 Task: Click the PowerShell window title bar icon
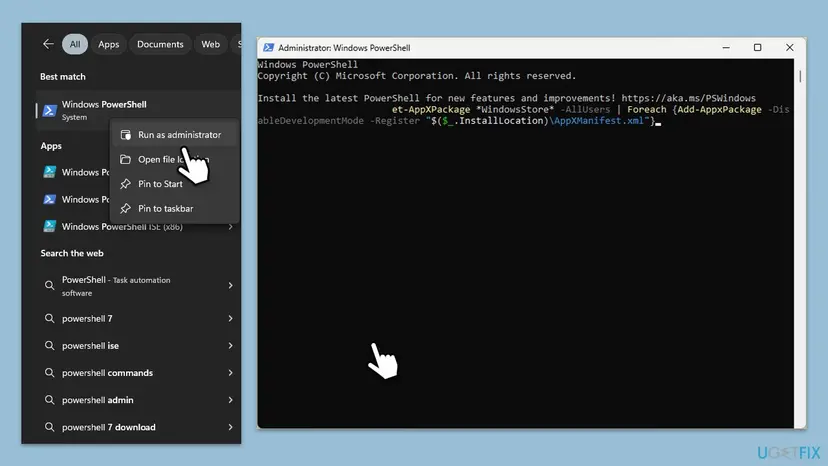click(268, 48)
